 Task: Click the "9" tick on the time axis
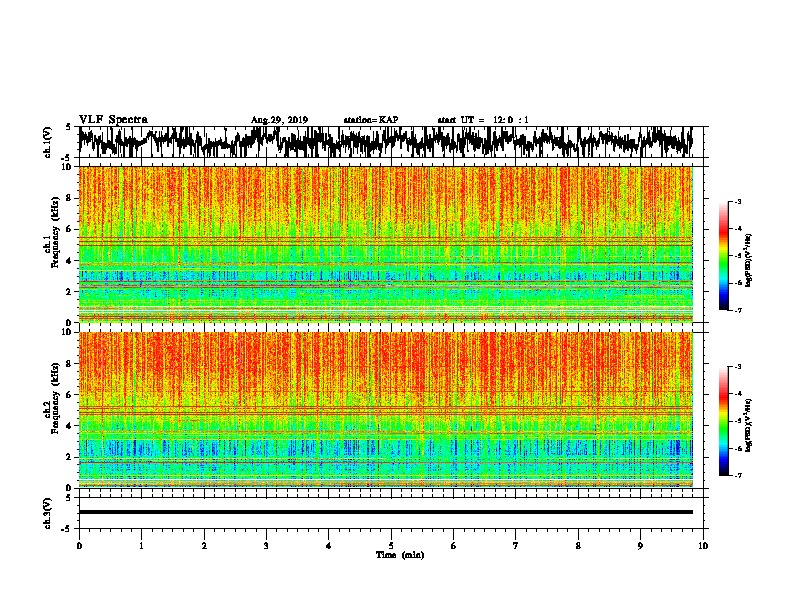640,546
